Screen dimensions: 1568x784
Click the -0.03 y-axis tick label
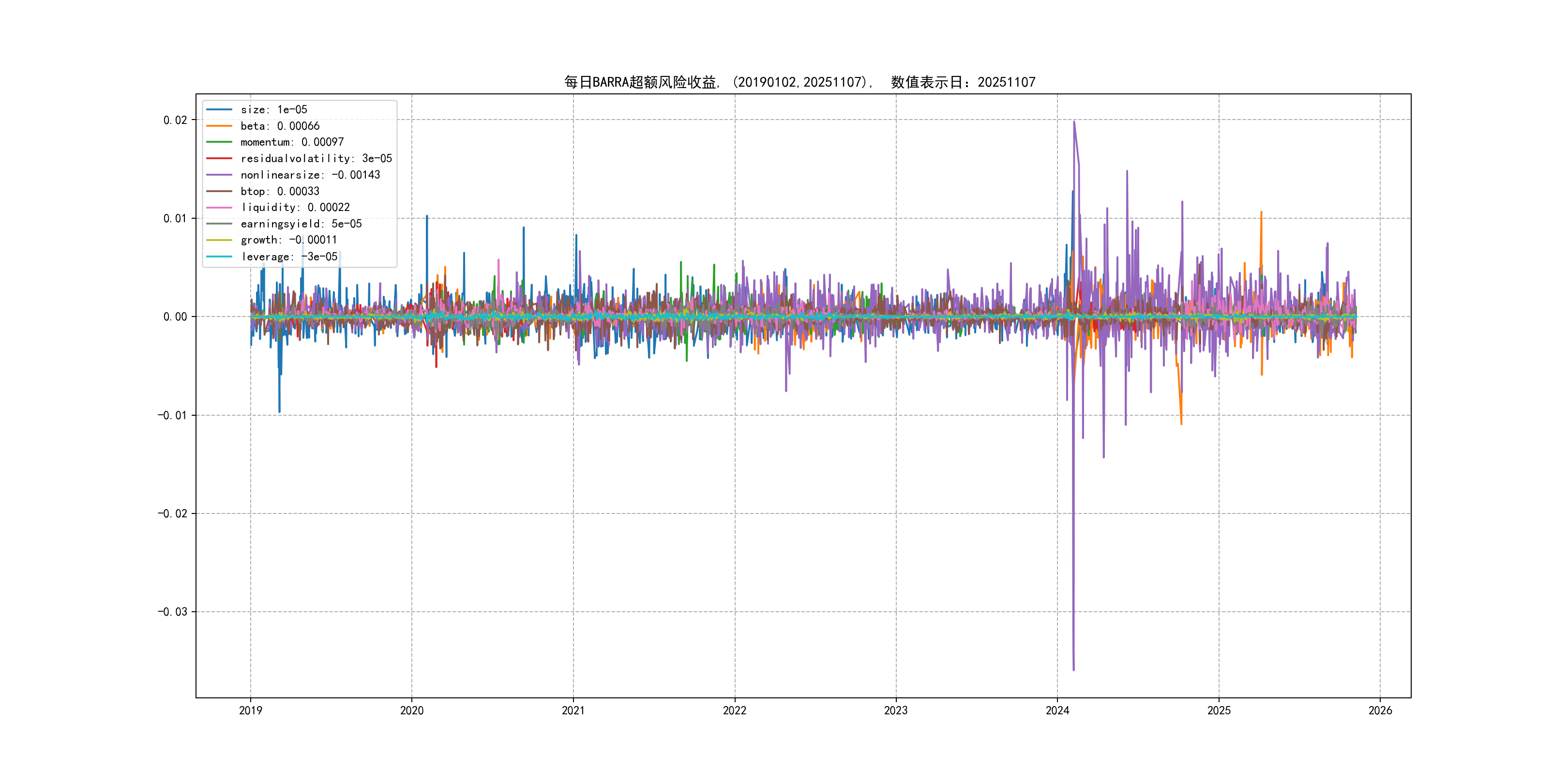tap(172, 612)
